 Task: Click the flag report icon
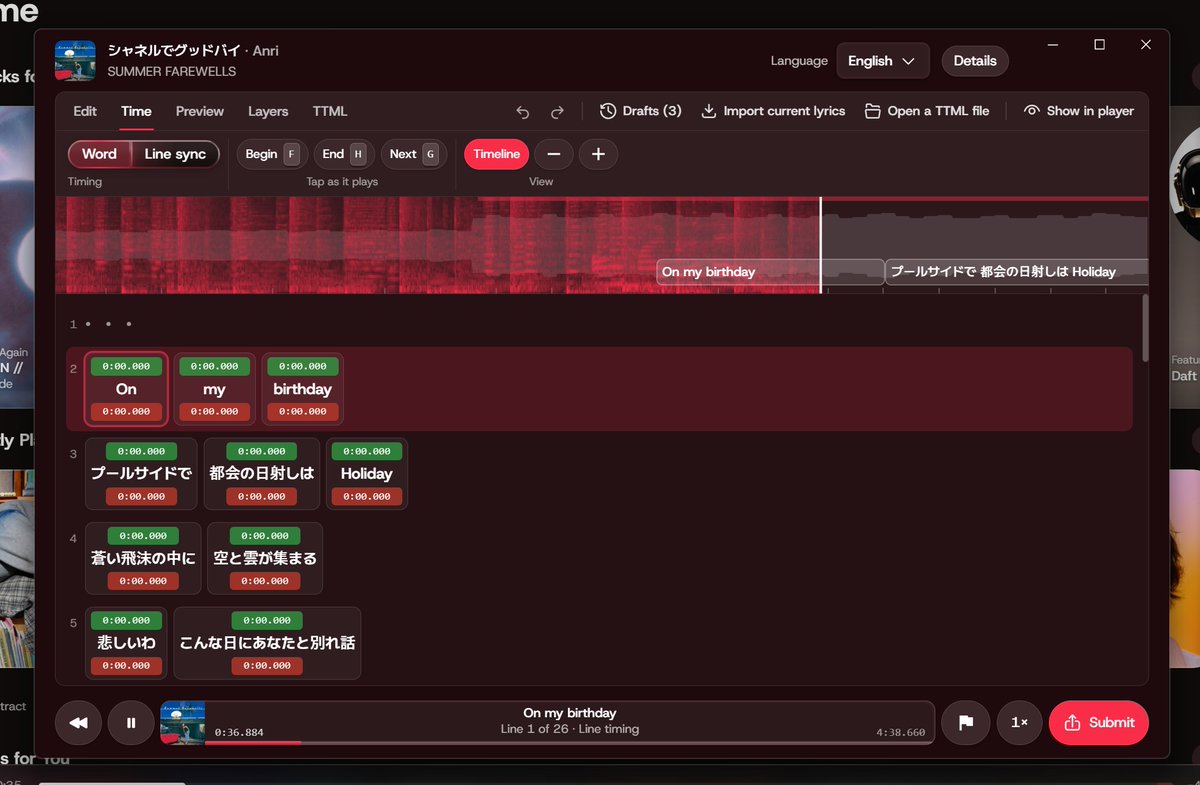point(966,723)
